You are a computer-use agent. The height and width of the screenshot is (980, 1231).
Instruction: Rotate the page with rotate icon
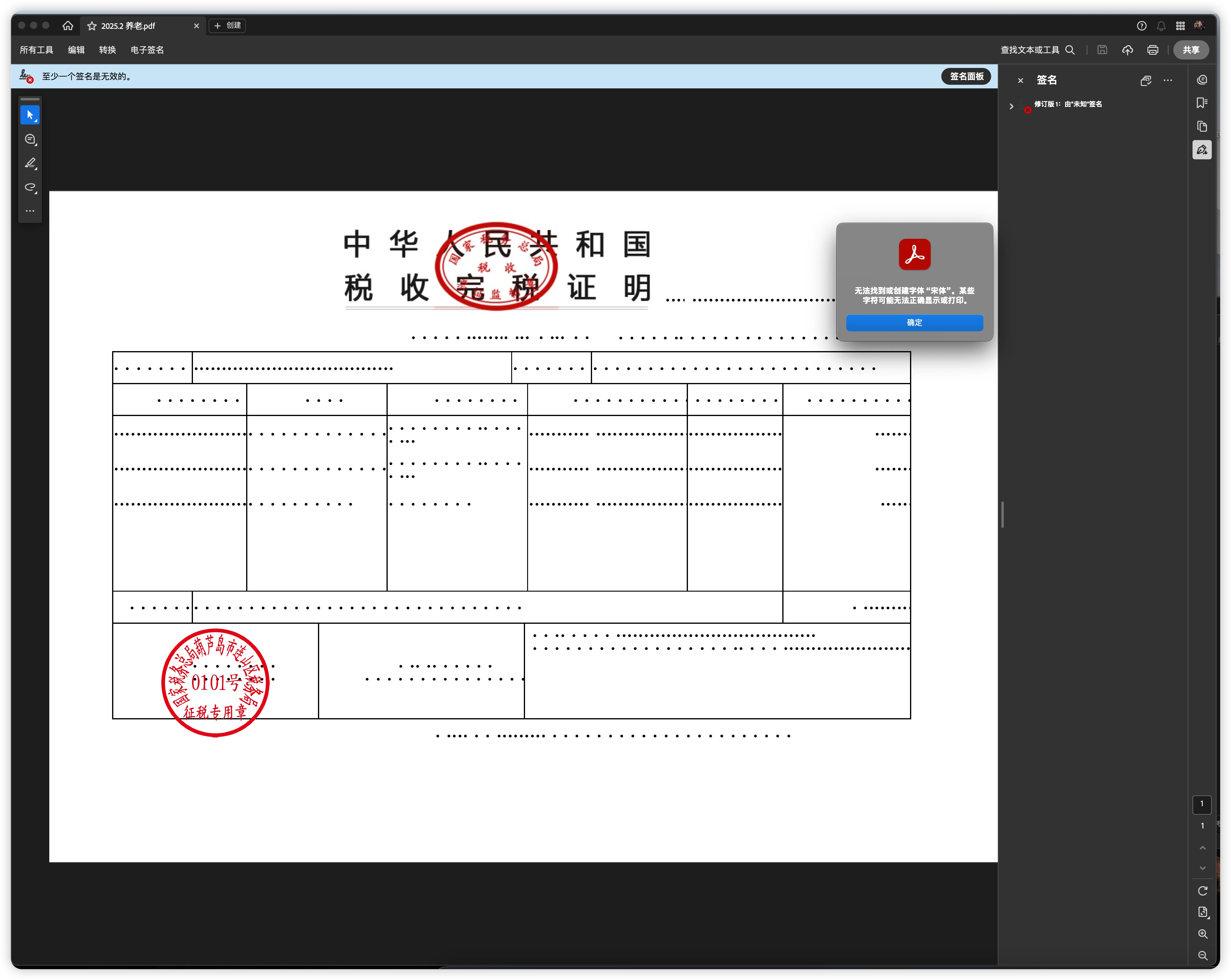[x=1202, y=891]
